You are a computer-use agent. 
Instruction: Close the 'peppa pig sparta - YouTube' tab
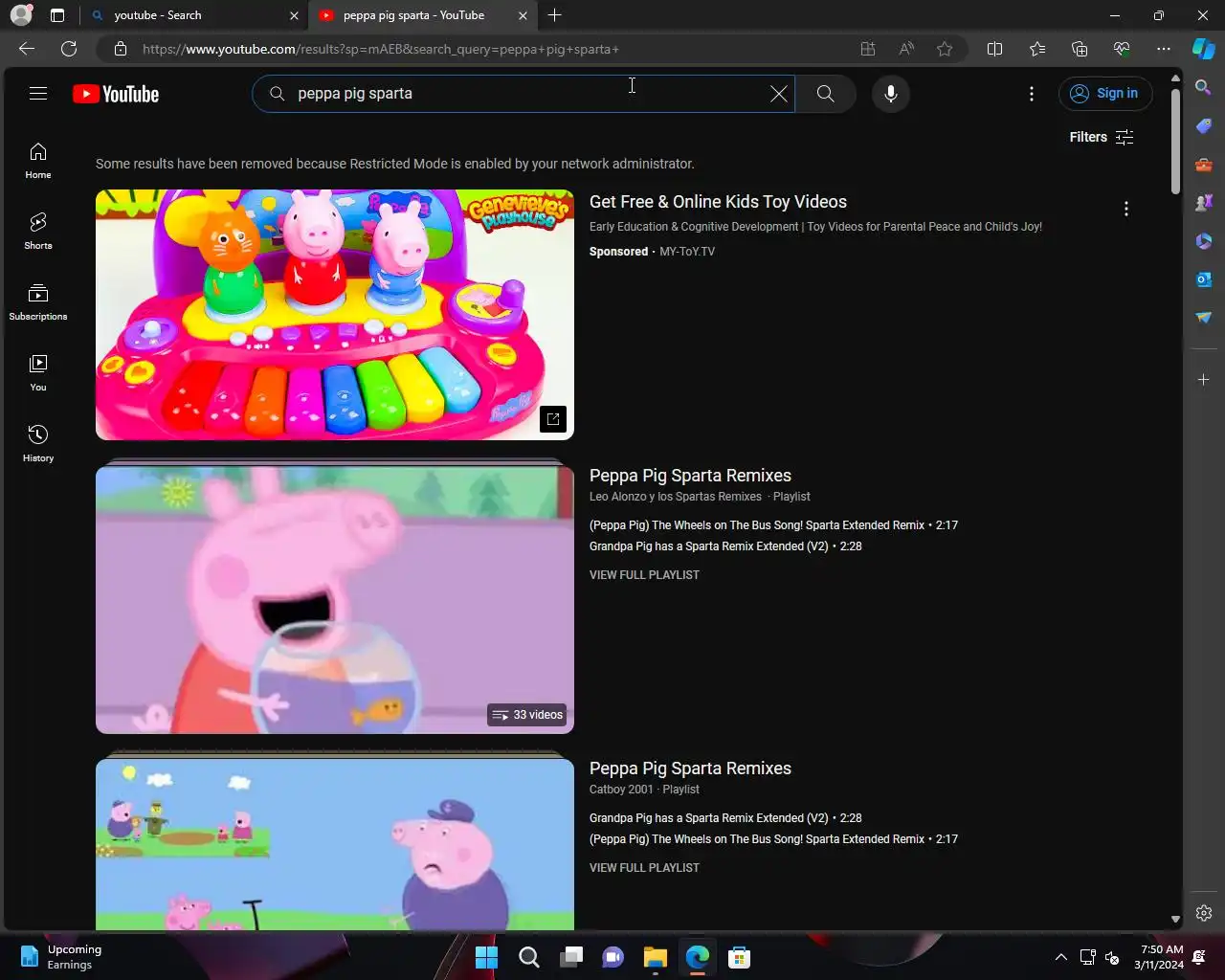pyautogui.click(x=522, y=15)
